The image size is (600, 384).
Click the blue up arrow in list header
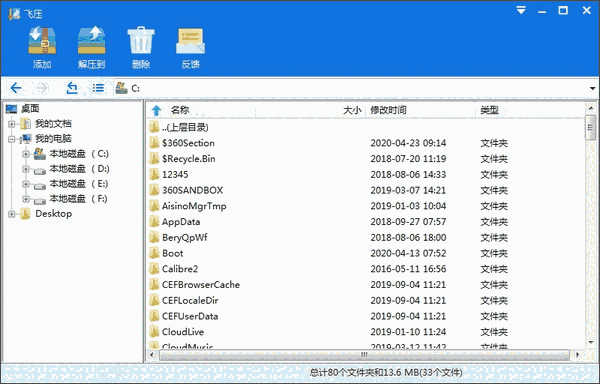click(x=156, y=111)
